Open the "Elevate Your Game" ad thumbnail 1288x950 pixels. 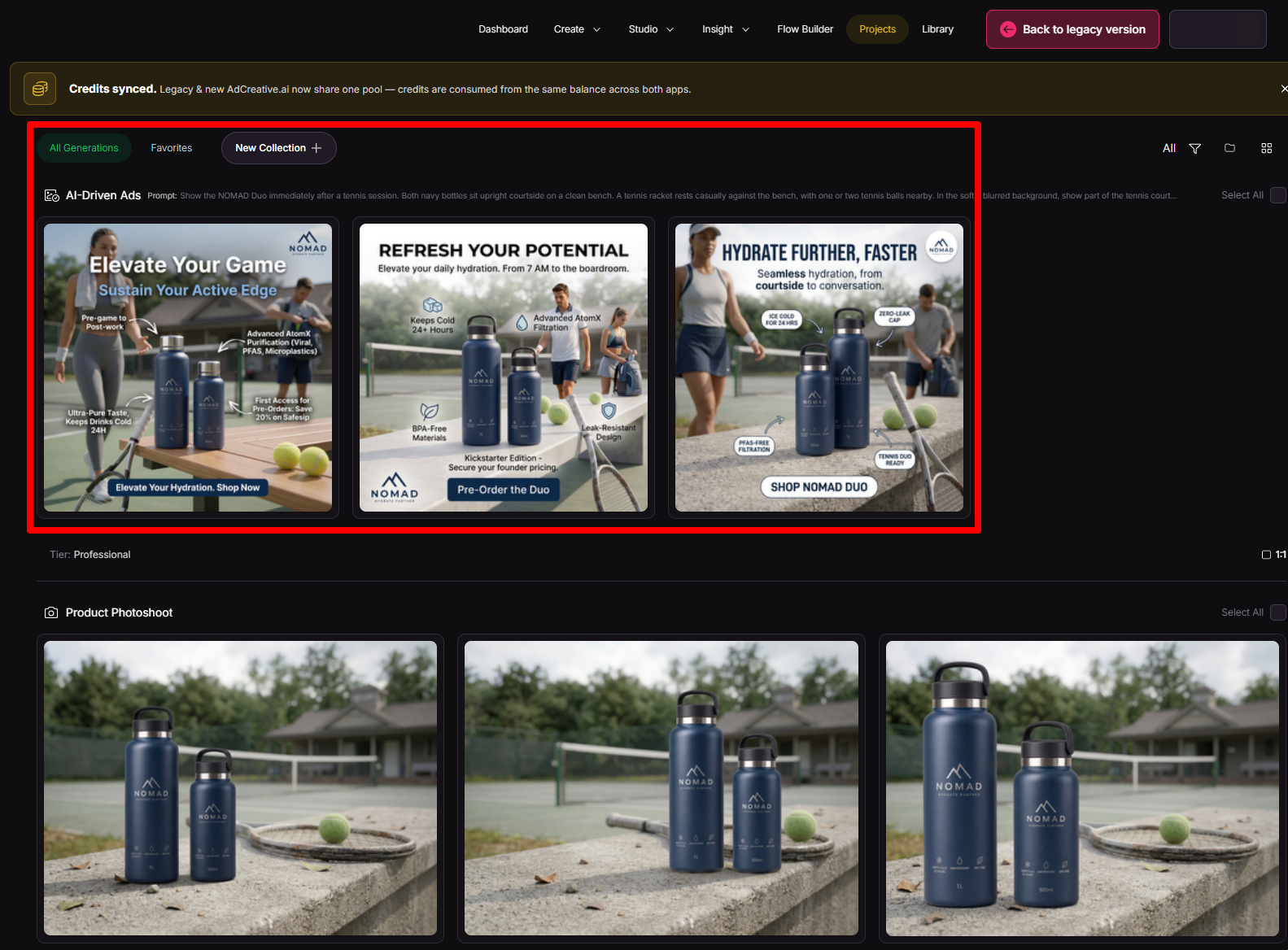pos(188,368)
